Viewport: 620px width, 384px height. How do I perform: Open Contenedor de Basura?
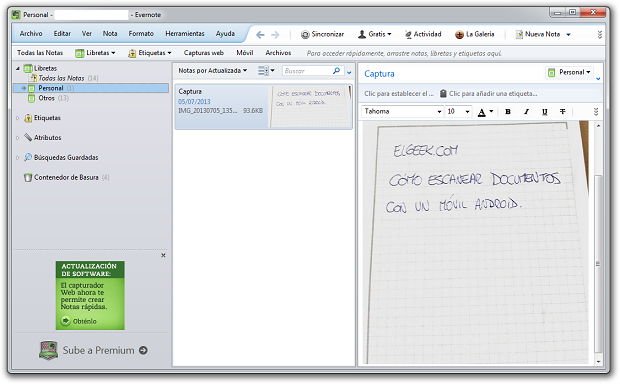click(66, 177)
